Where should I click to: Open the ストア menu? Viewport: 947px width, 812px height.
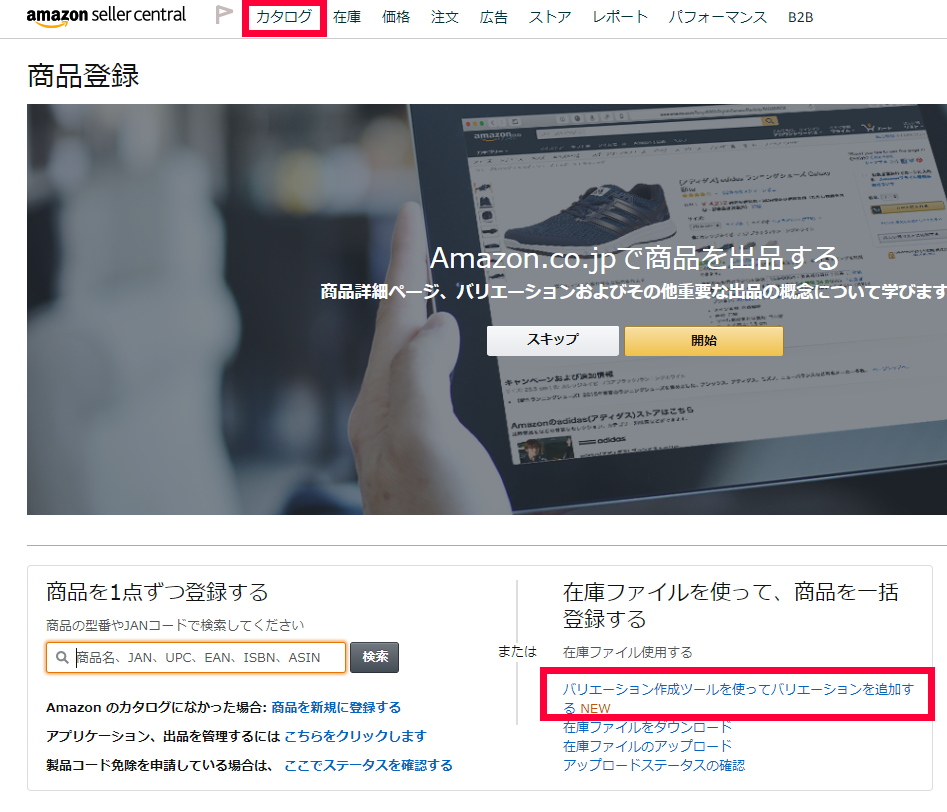[550, 17]
